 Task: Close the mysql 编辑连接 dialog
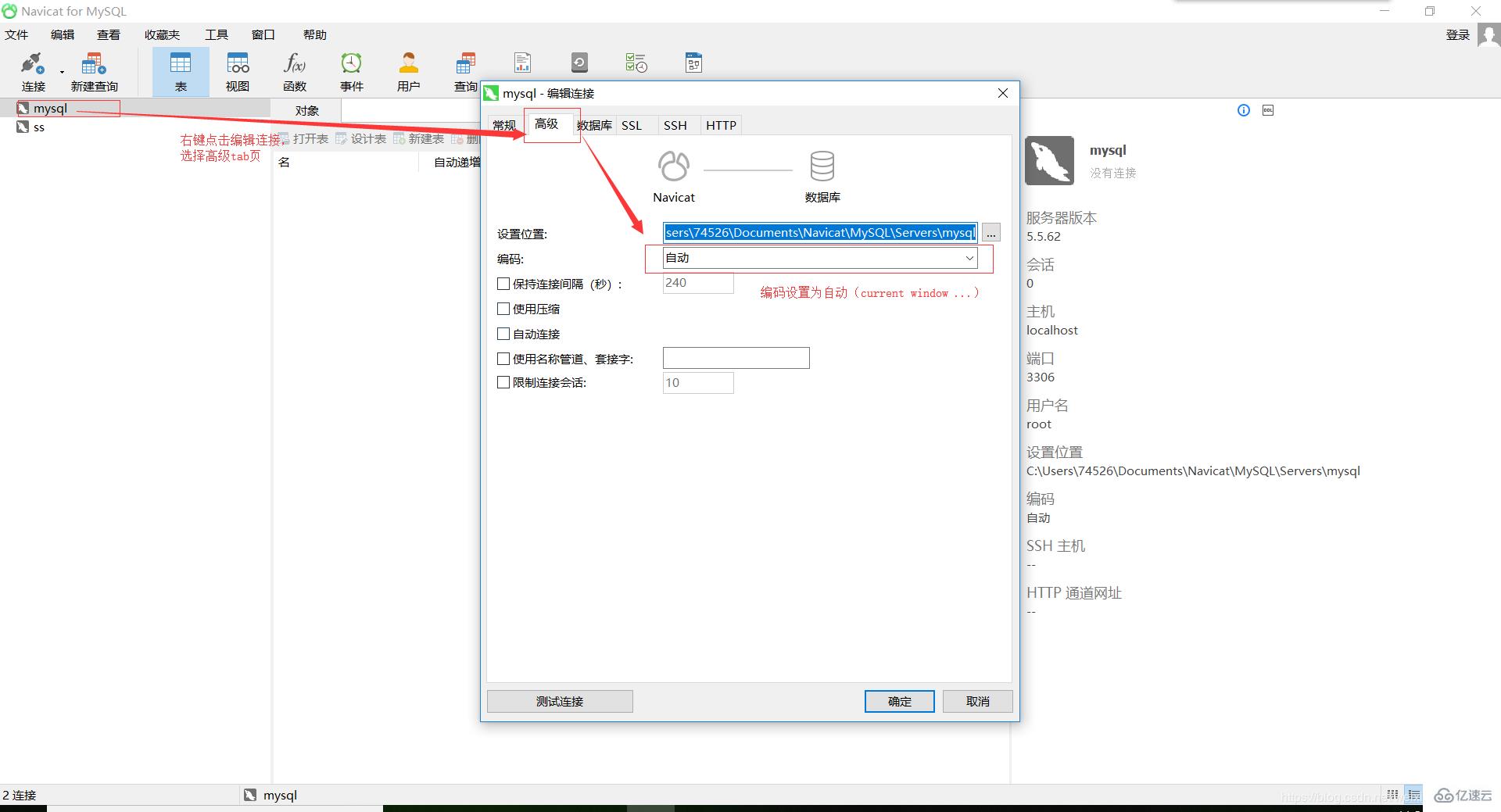pos(1003,93)
